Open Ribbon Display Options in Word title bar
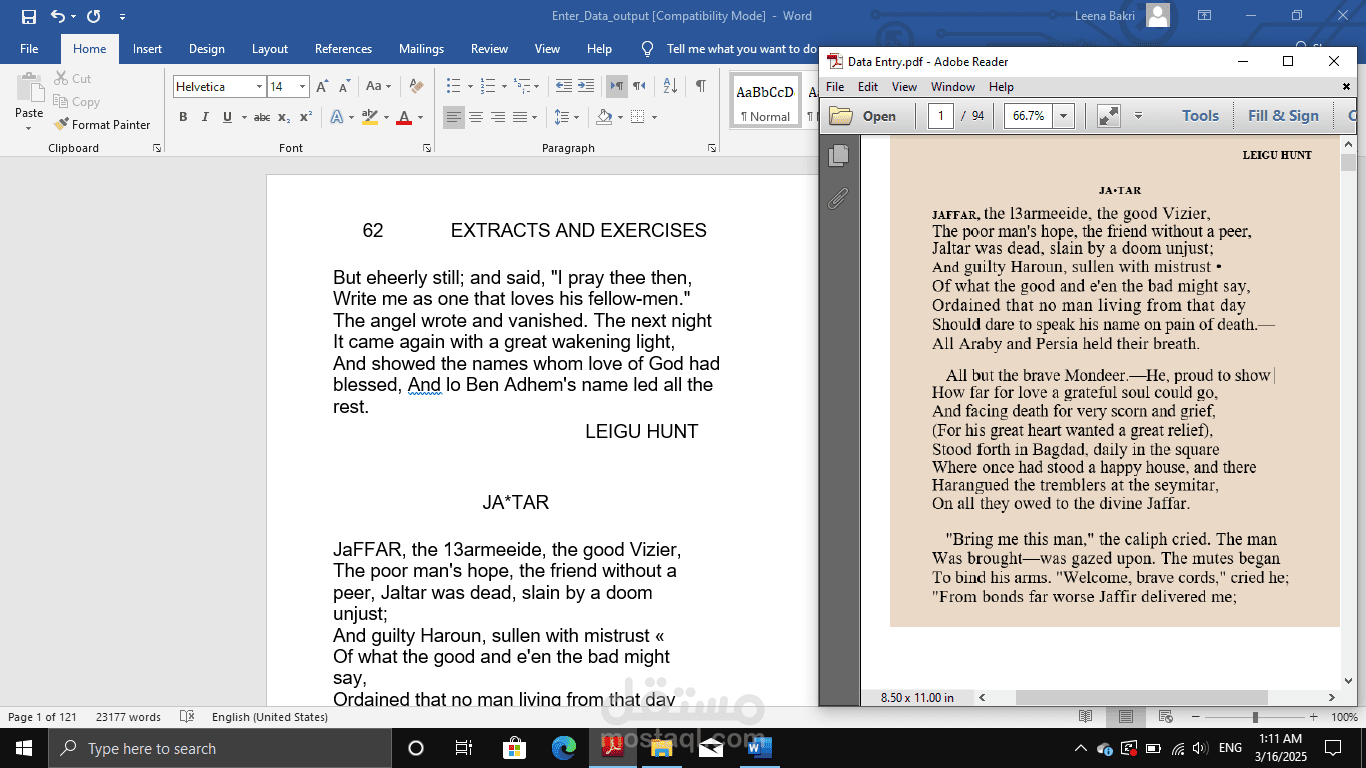This screenshot has width=1366, height=768. pyautogui.click(x=1204, y=16)
